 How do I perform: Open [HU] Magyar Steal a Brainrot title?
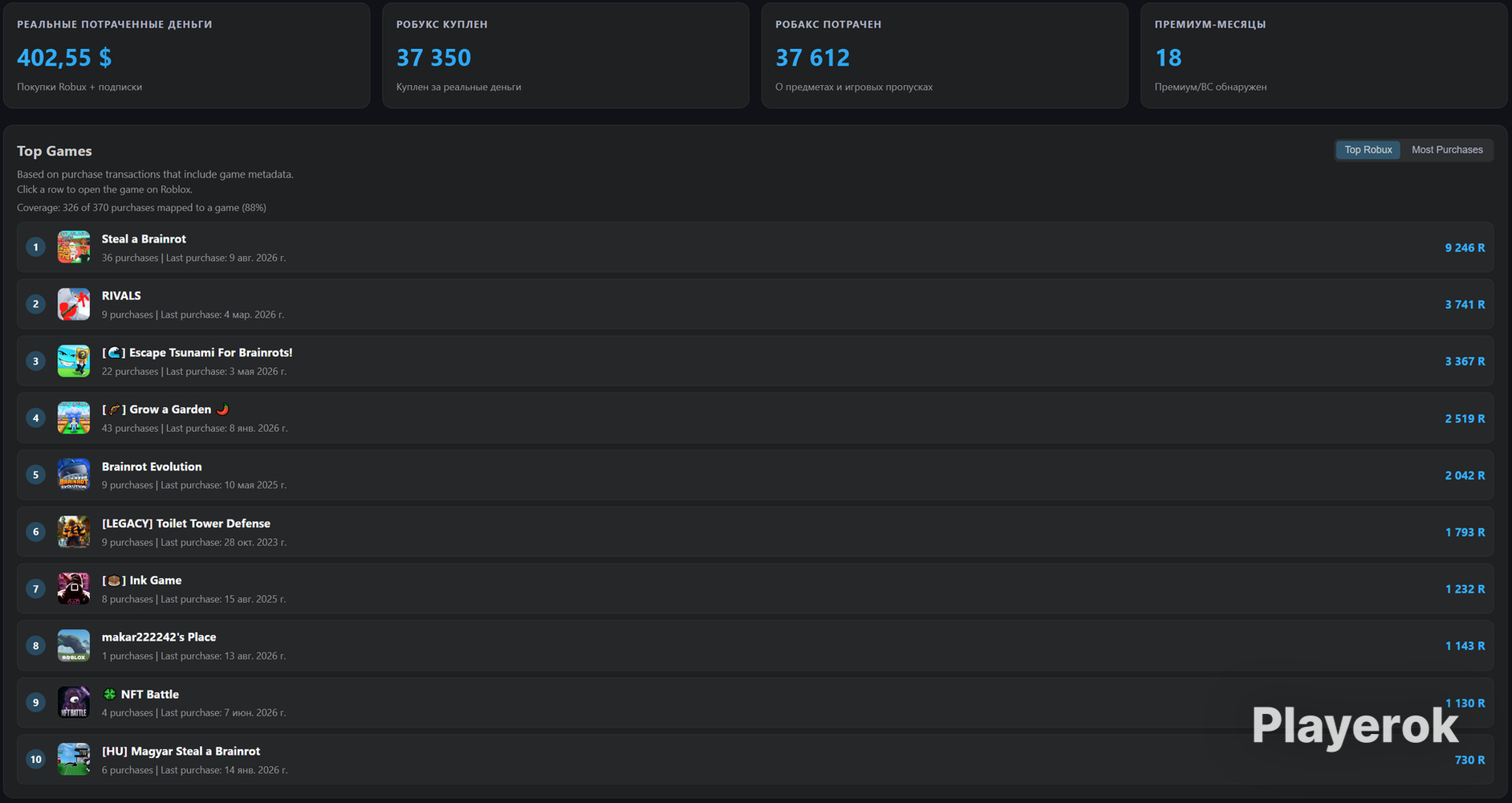(181, 752)
